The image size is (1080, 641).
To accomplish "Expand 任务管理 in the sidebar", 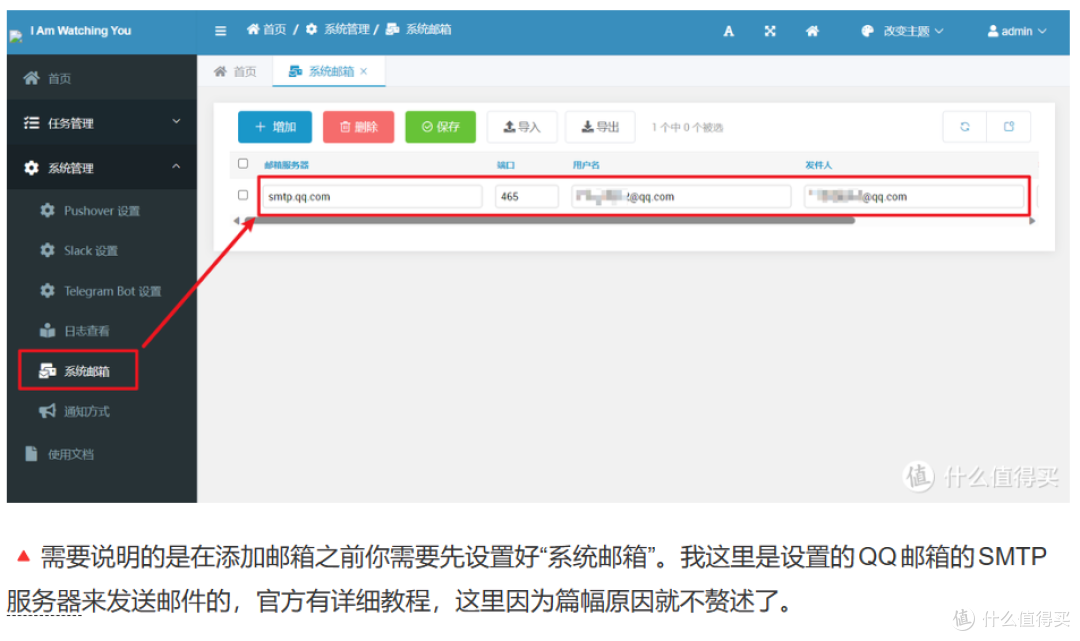I will tap(60, 122).
